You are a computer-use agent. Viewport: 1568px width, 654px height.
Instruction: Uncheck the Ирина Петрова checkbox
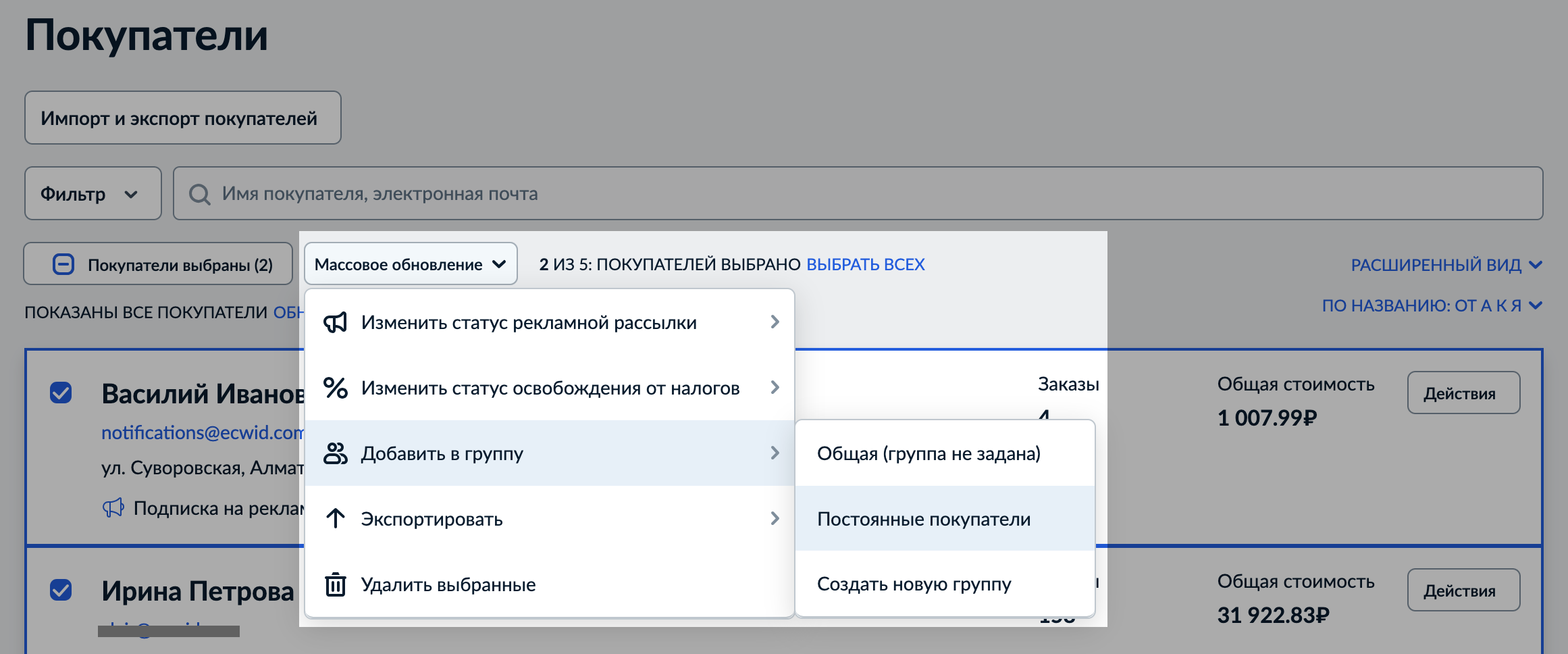(x=61, y=590)
